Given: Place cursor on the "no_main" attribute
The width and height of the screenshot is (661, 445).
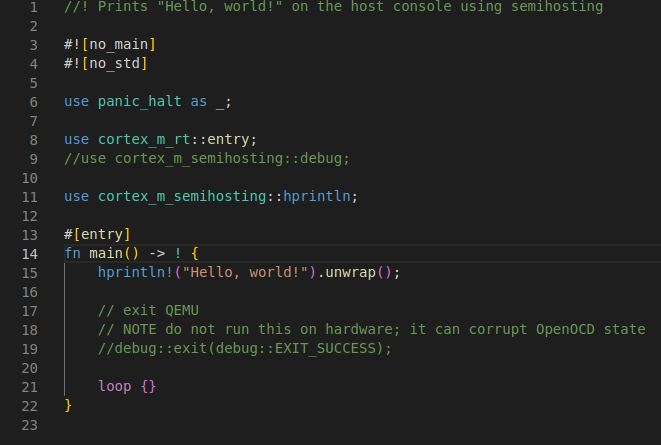Looking at the screenshot, I should (x=118, y=44).
